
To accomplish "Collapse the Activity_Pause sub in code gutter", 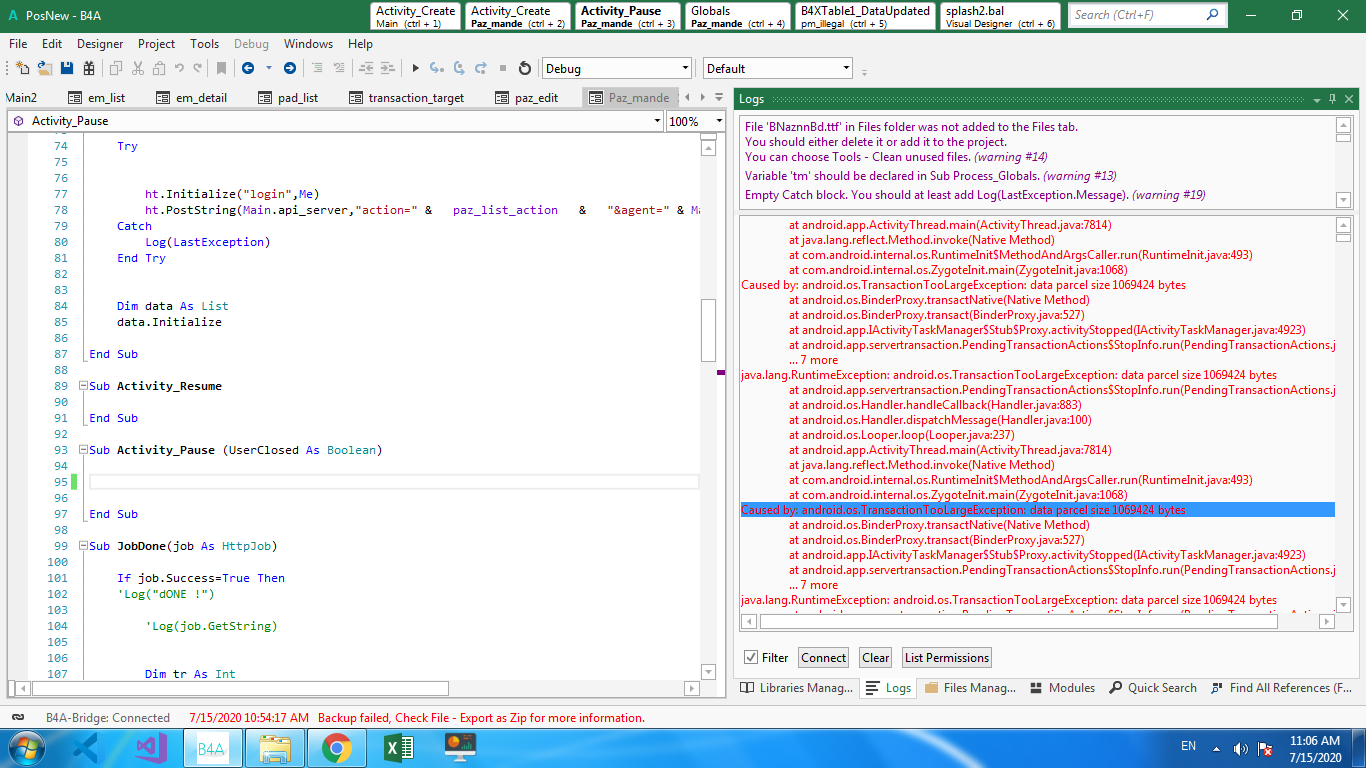I will point(82,450).
